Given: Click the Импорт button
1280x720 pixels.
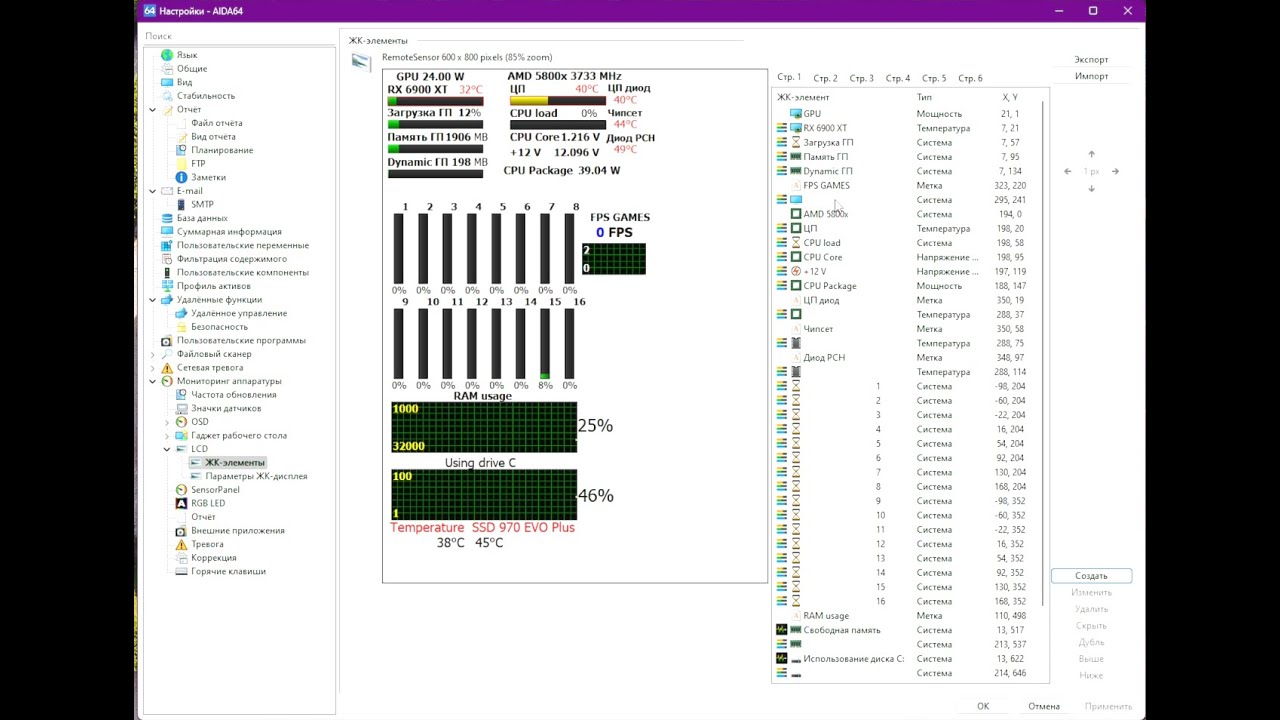Looking at the screenshot, I should (1091, 76).
